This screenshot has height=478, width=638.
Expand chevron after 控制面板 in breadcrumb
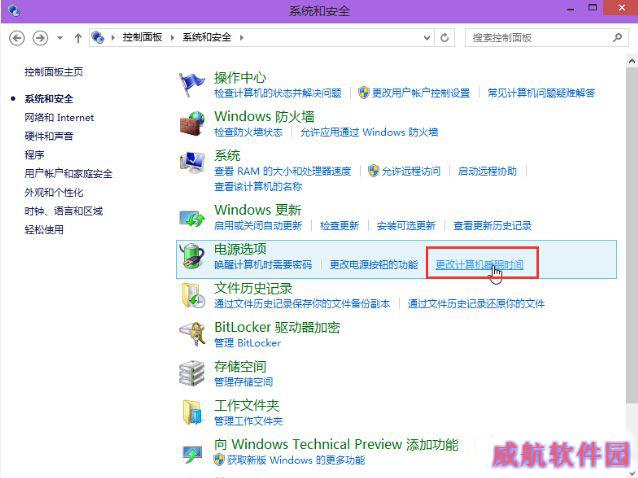pyautogui.click(x=172, y=38)
